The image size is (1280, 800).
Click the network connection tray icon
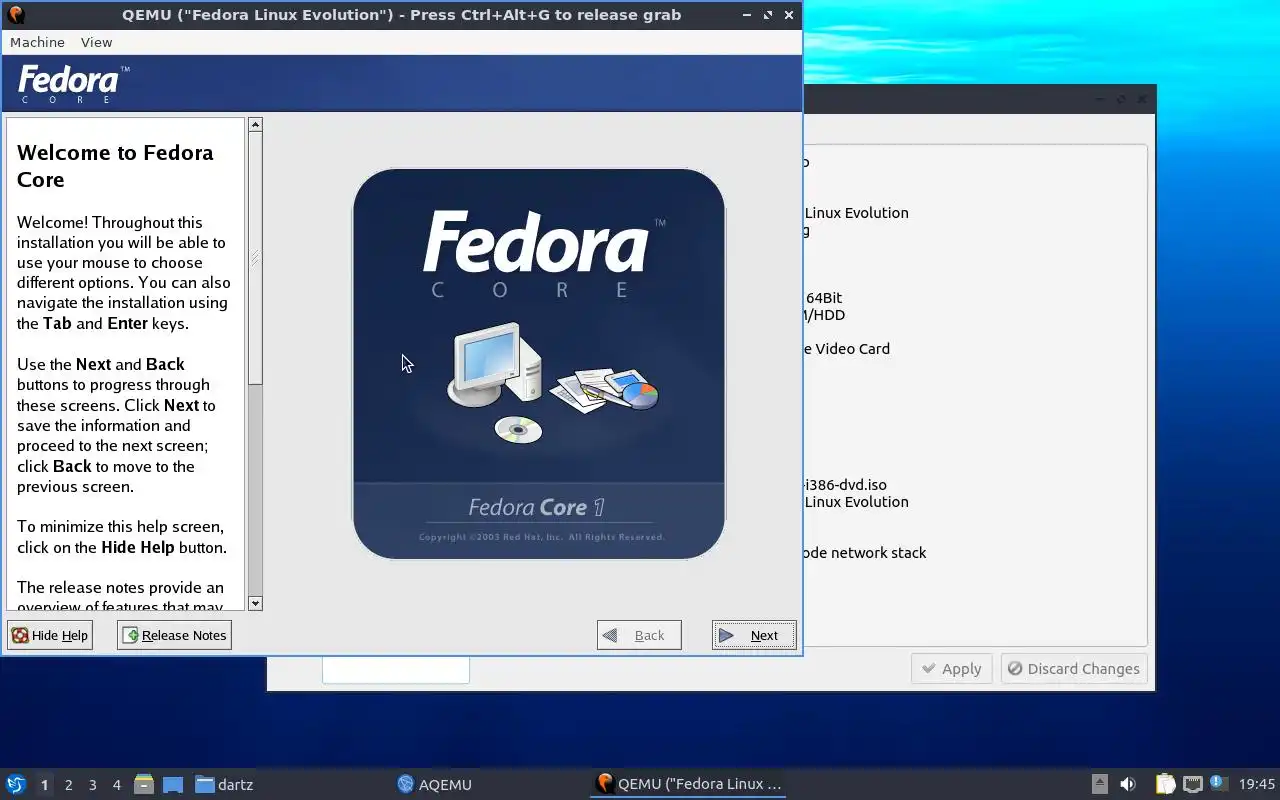1192,784
